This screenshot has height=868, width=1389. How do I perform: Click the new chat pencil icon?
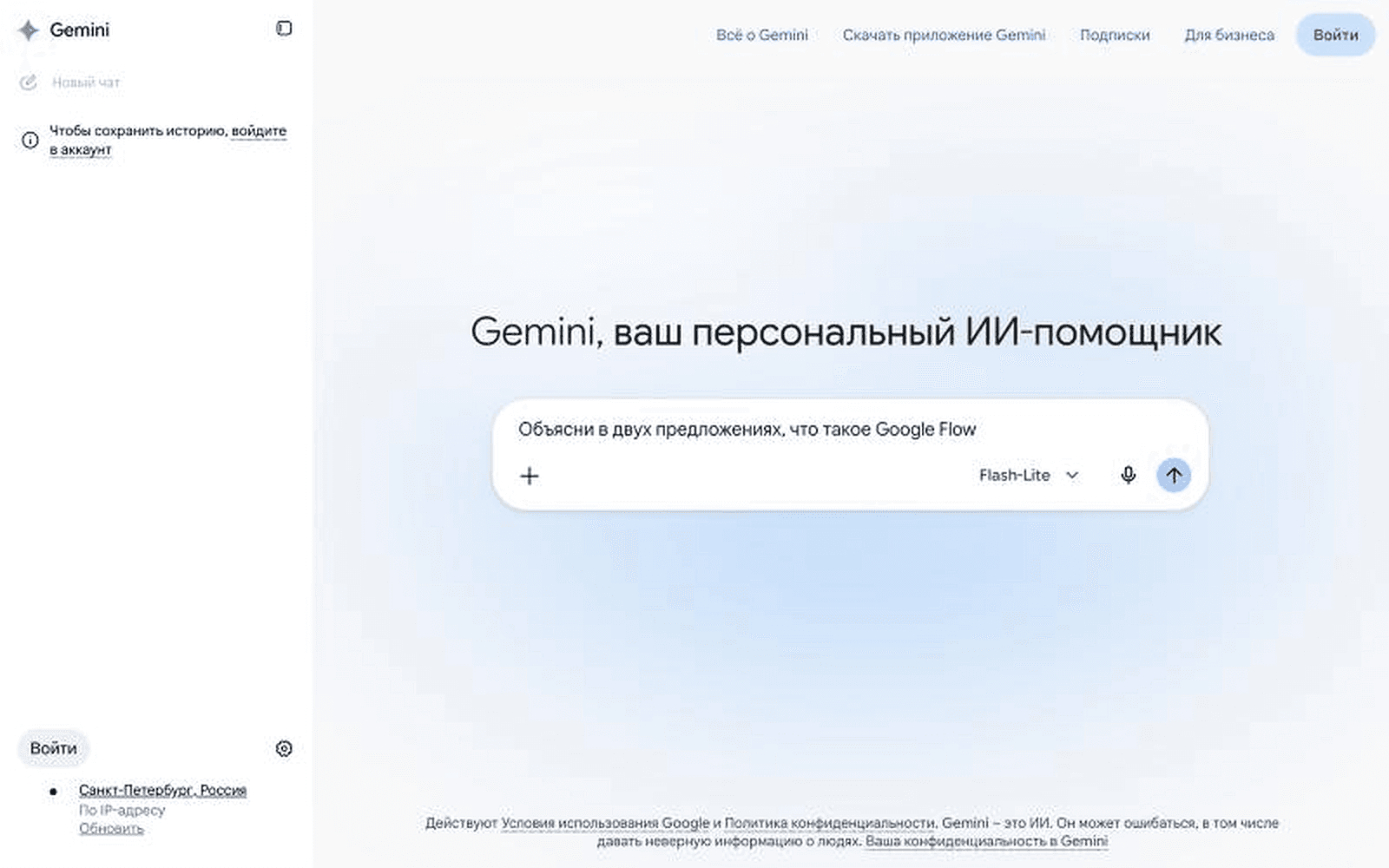pos(29,82)
